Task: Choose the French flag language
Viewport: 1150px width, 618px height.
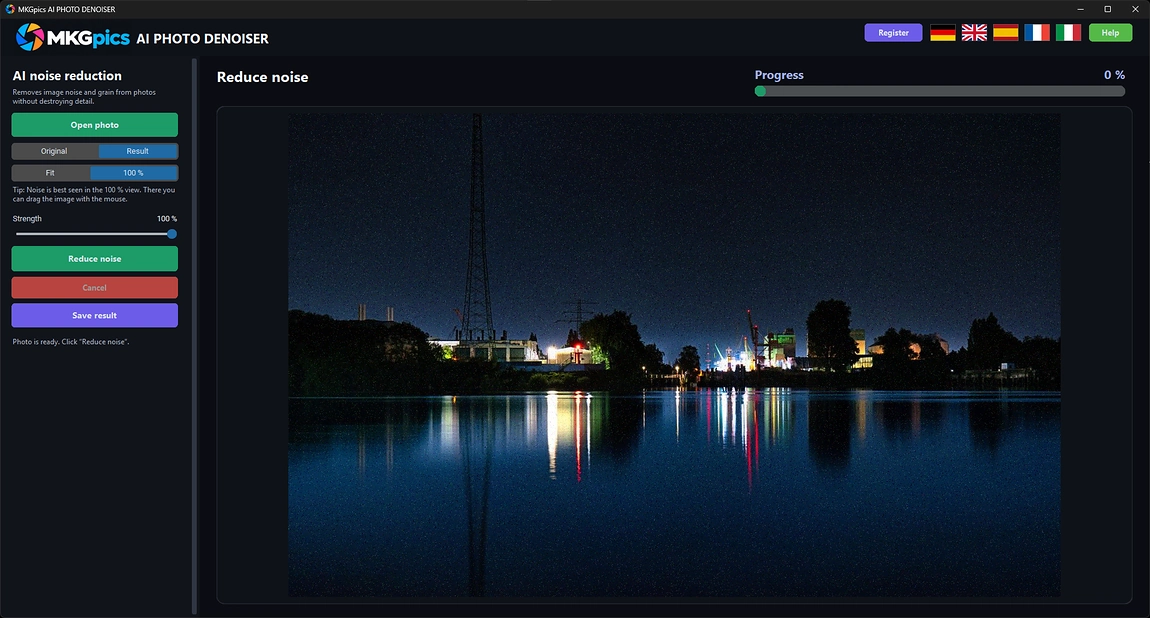Action: coord(1037,32)
